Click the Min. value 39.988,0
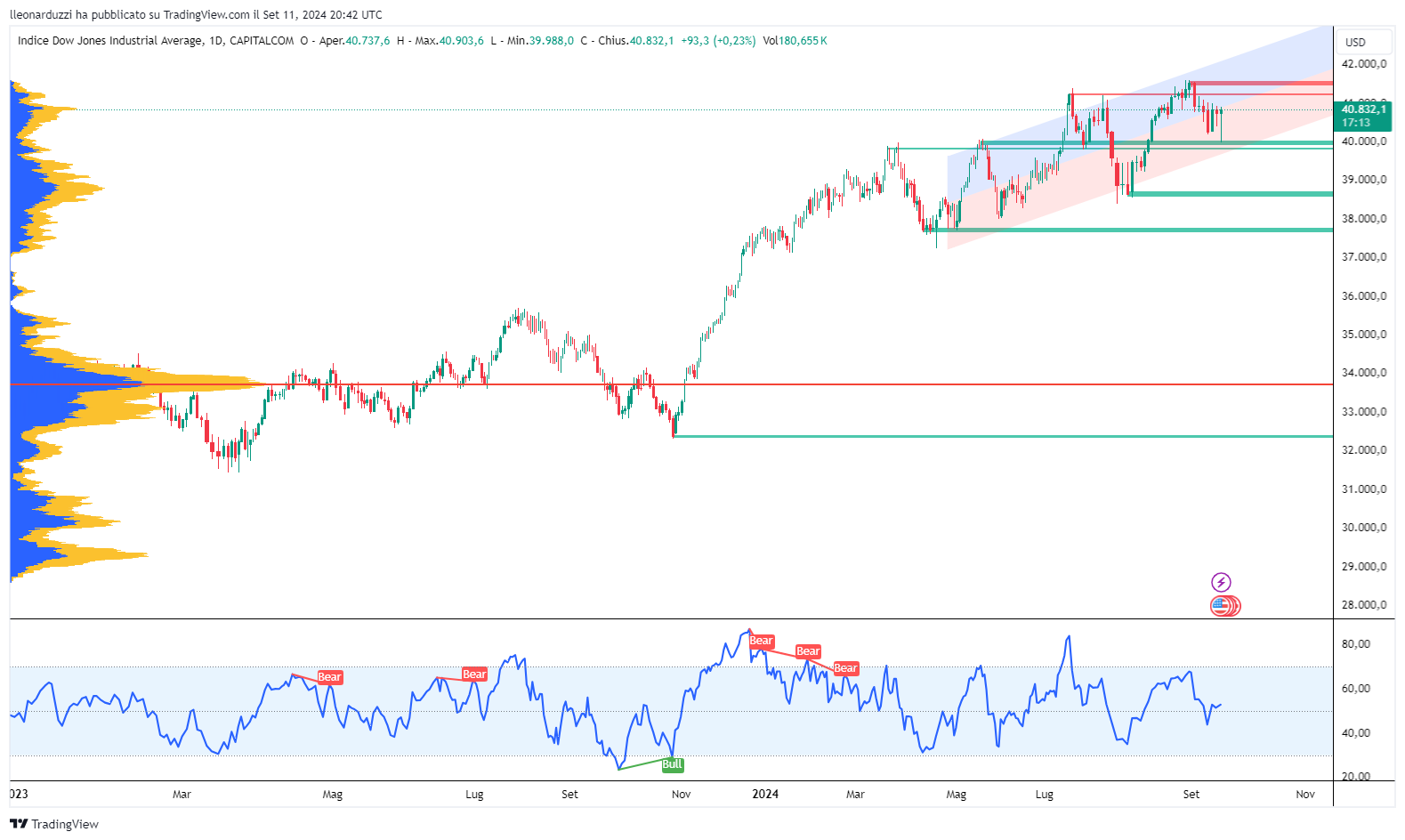This screenshot has height=840, width=1405. pyautogui.click(x=552, y=41)
